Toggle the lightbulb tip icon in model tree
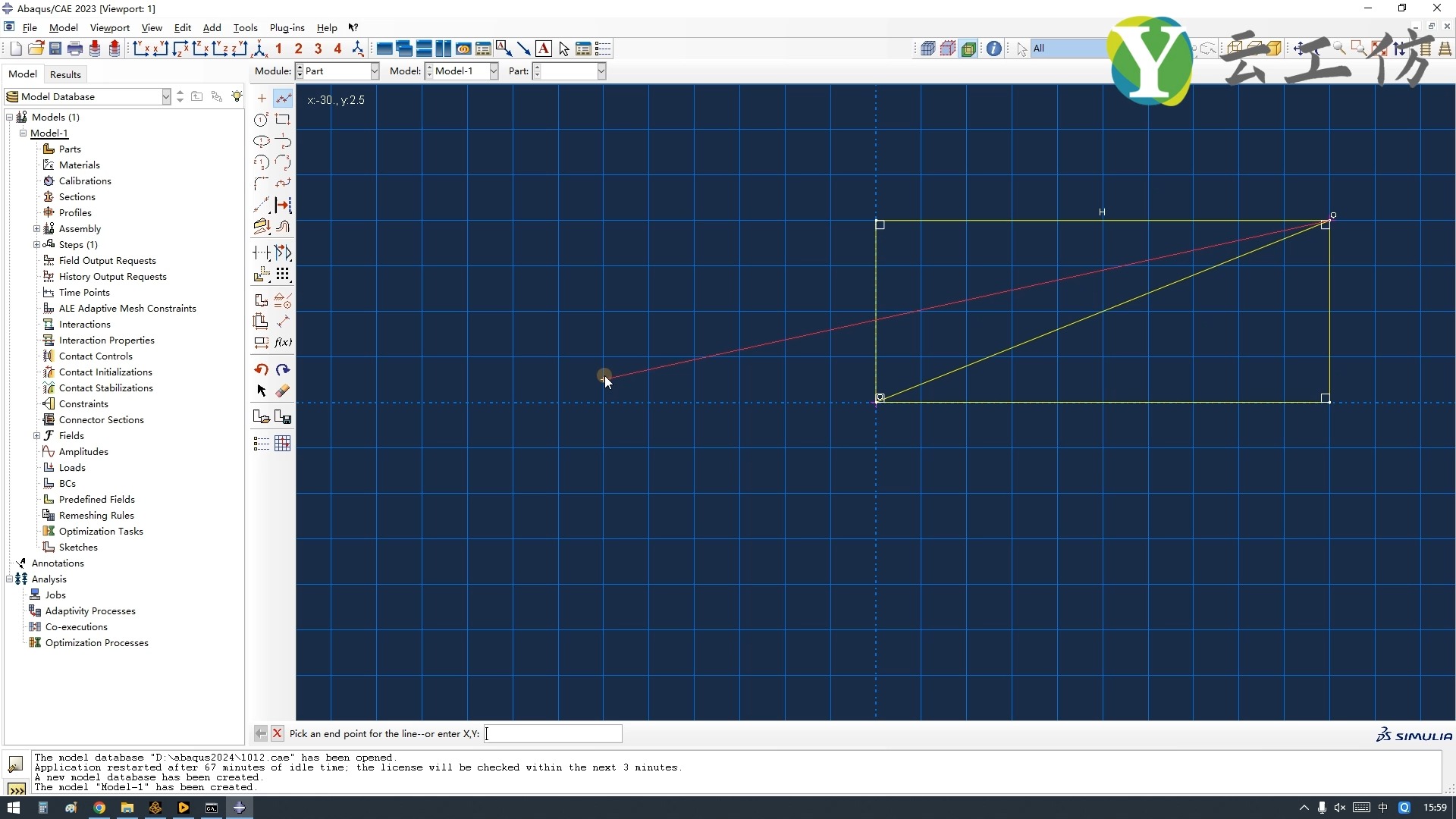The width and height of the screenshot is (1456, 819). pos(237,96)
